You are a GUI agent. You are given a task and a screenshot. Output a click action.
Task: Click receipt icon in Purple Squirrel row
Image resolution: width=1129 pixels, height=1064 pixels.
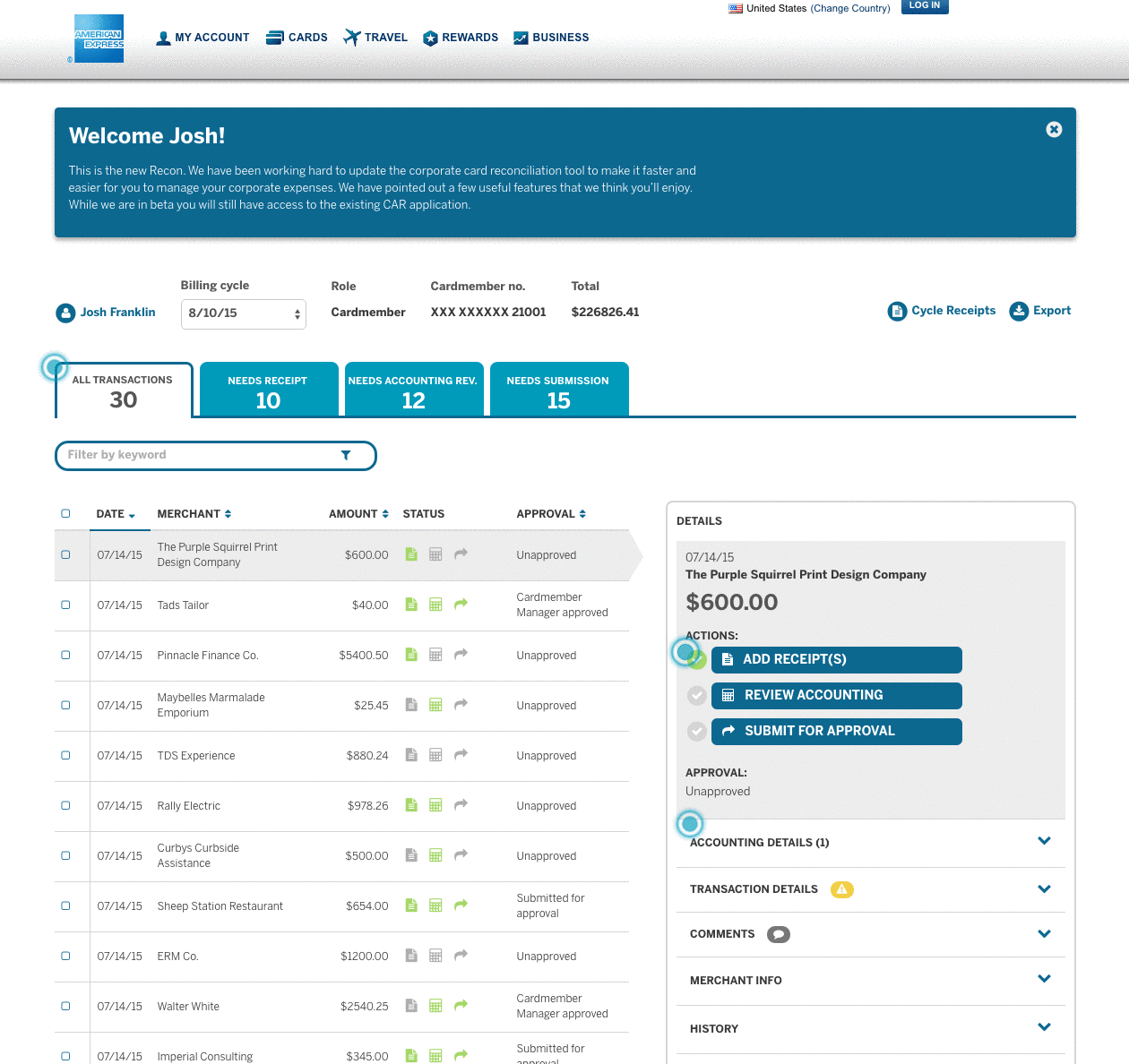(x=411, y=554)
